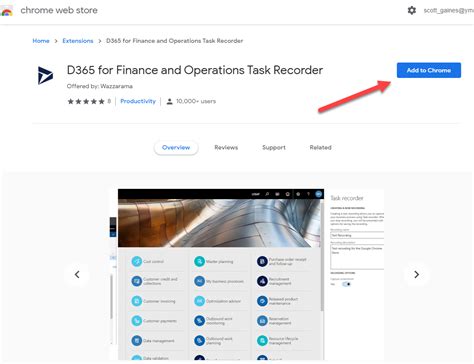Click the Optimization advisor tile icon
474x364 pixels.
click(x=199, y=301)
